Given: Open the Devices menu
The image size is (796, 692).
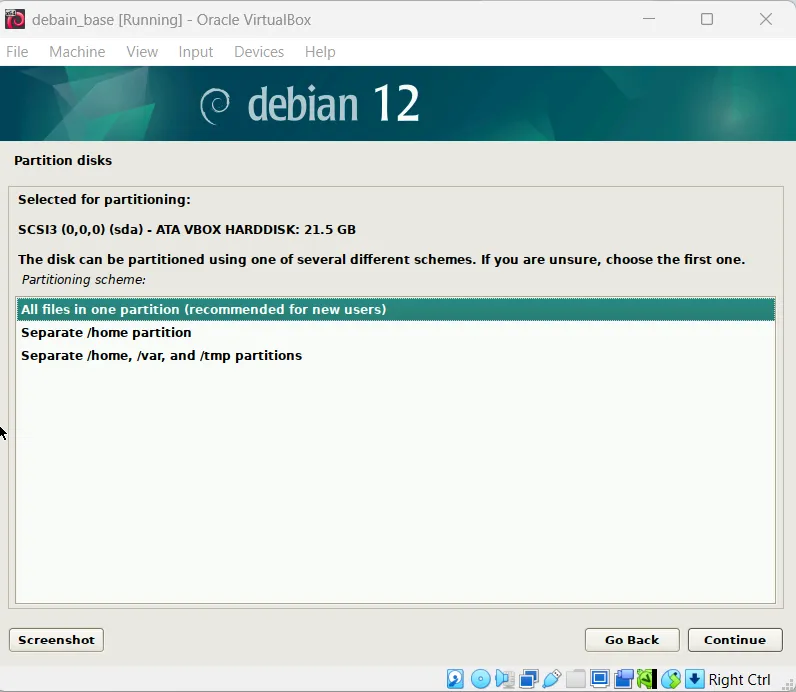Looking at the screenshot, I should pyautogui.click(x=259, y=52).
